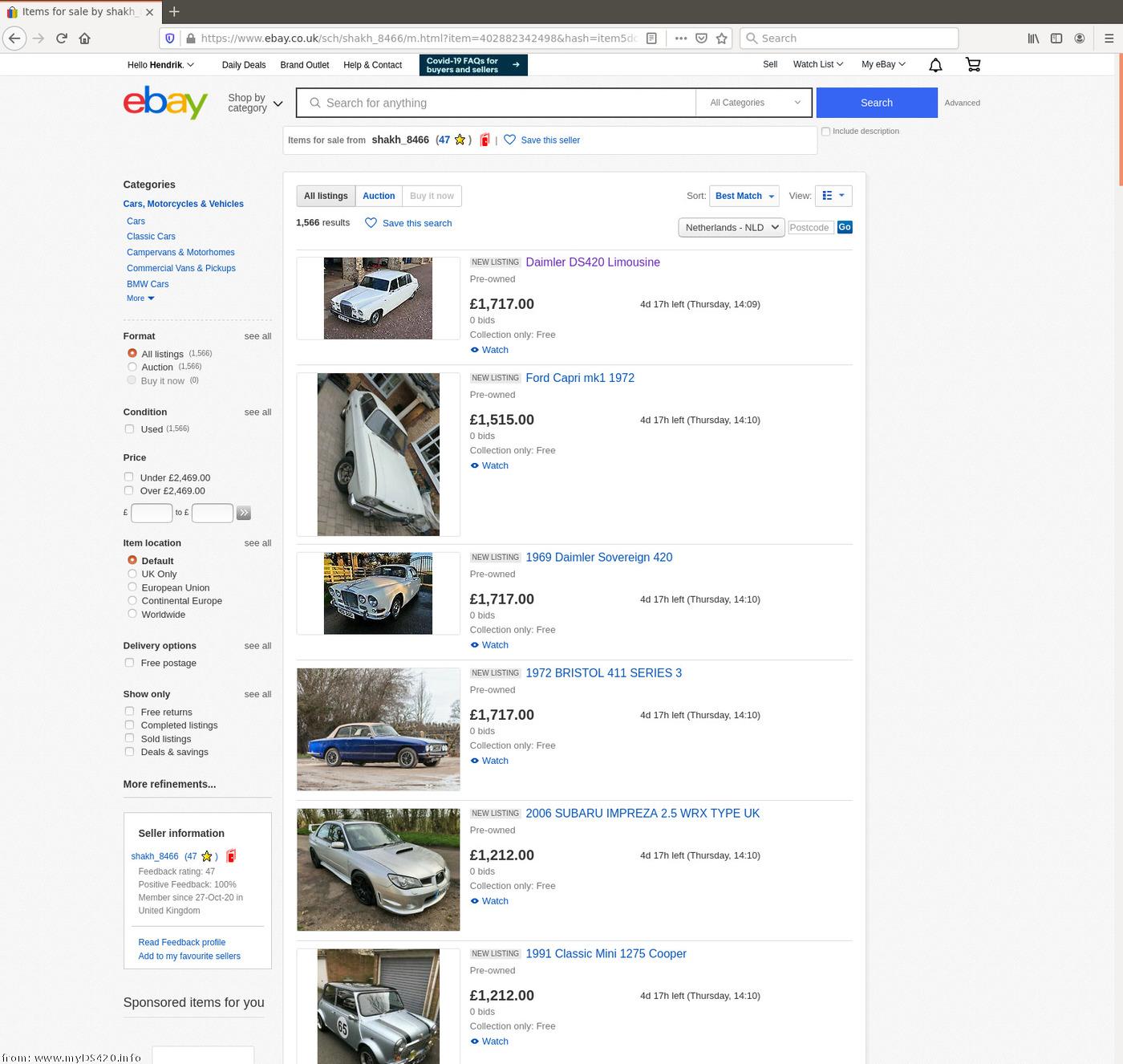Check Under £2,469.00 price filter
Image resolution: width=1123 pixels, height=1064 pixels.
click(128, 477)
